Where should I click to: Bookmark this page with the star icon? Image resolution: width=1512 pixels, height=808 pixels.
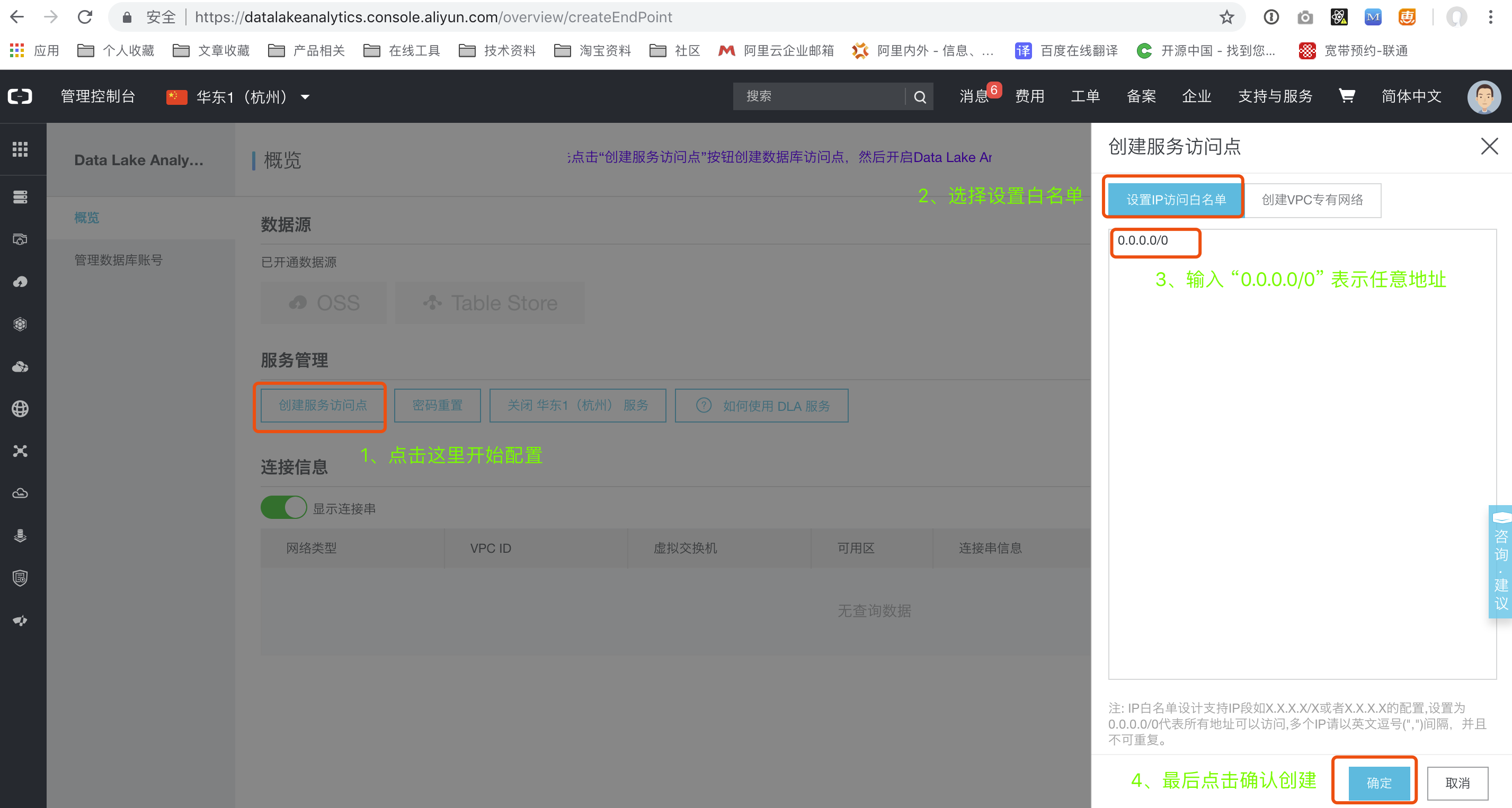click(1226, 17)
